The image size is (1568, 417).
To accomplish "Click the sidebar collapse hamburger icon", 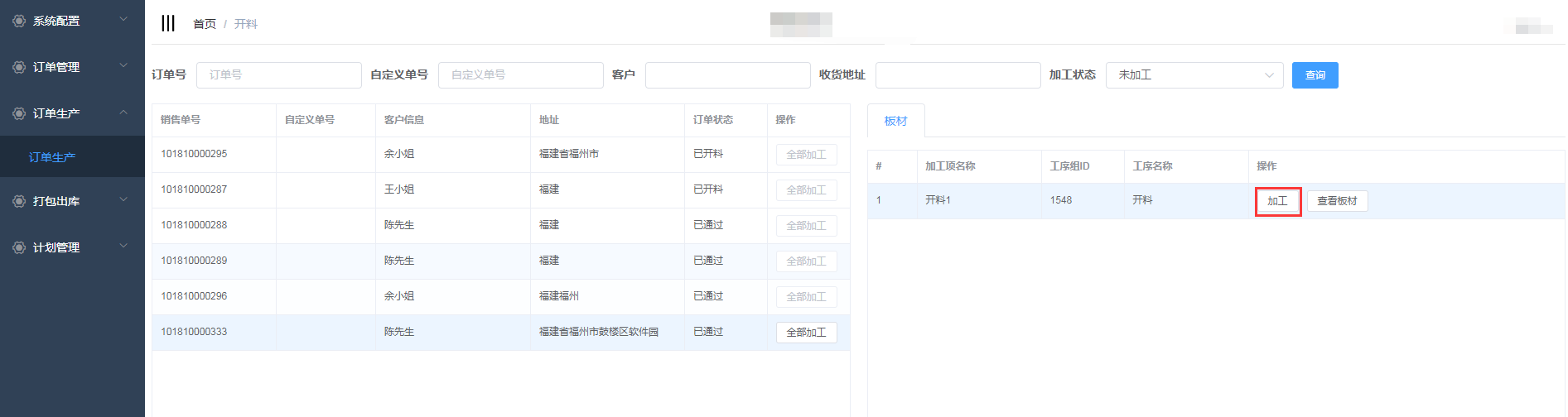I will tap(168, 23).
